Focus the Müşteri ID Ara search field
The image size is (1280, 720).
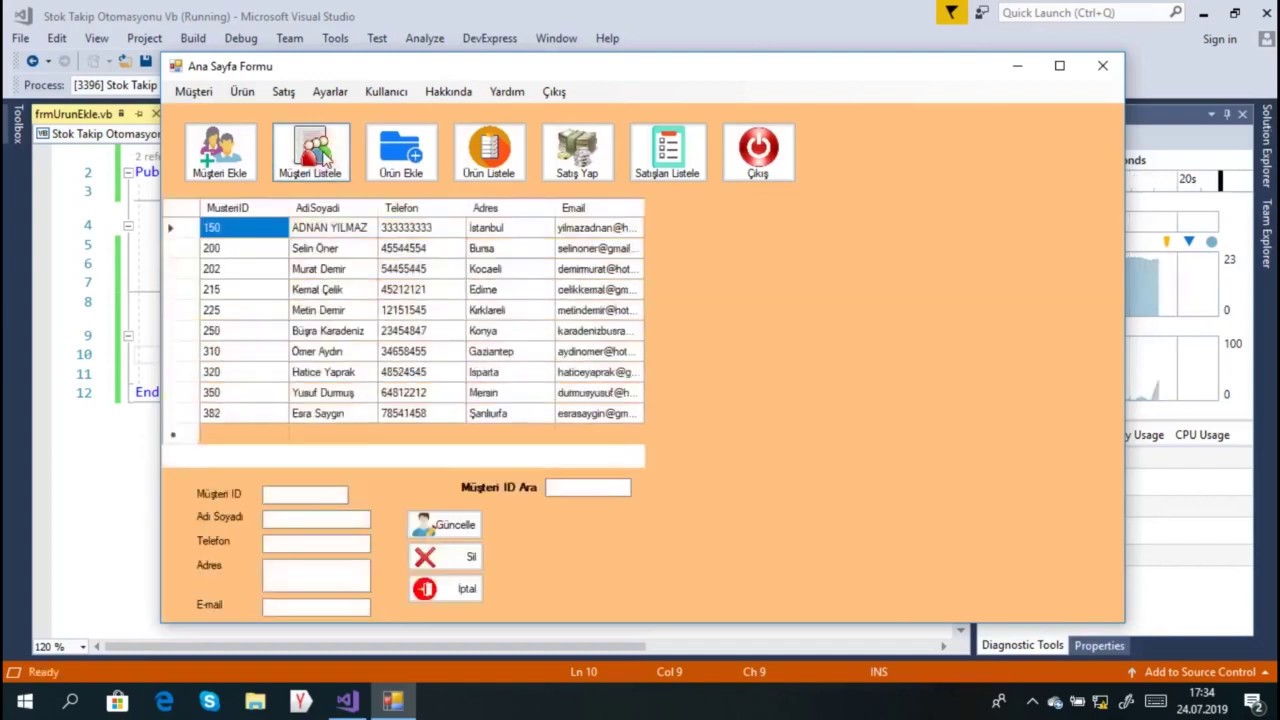pyautogui.click(x=588, y=487)
